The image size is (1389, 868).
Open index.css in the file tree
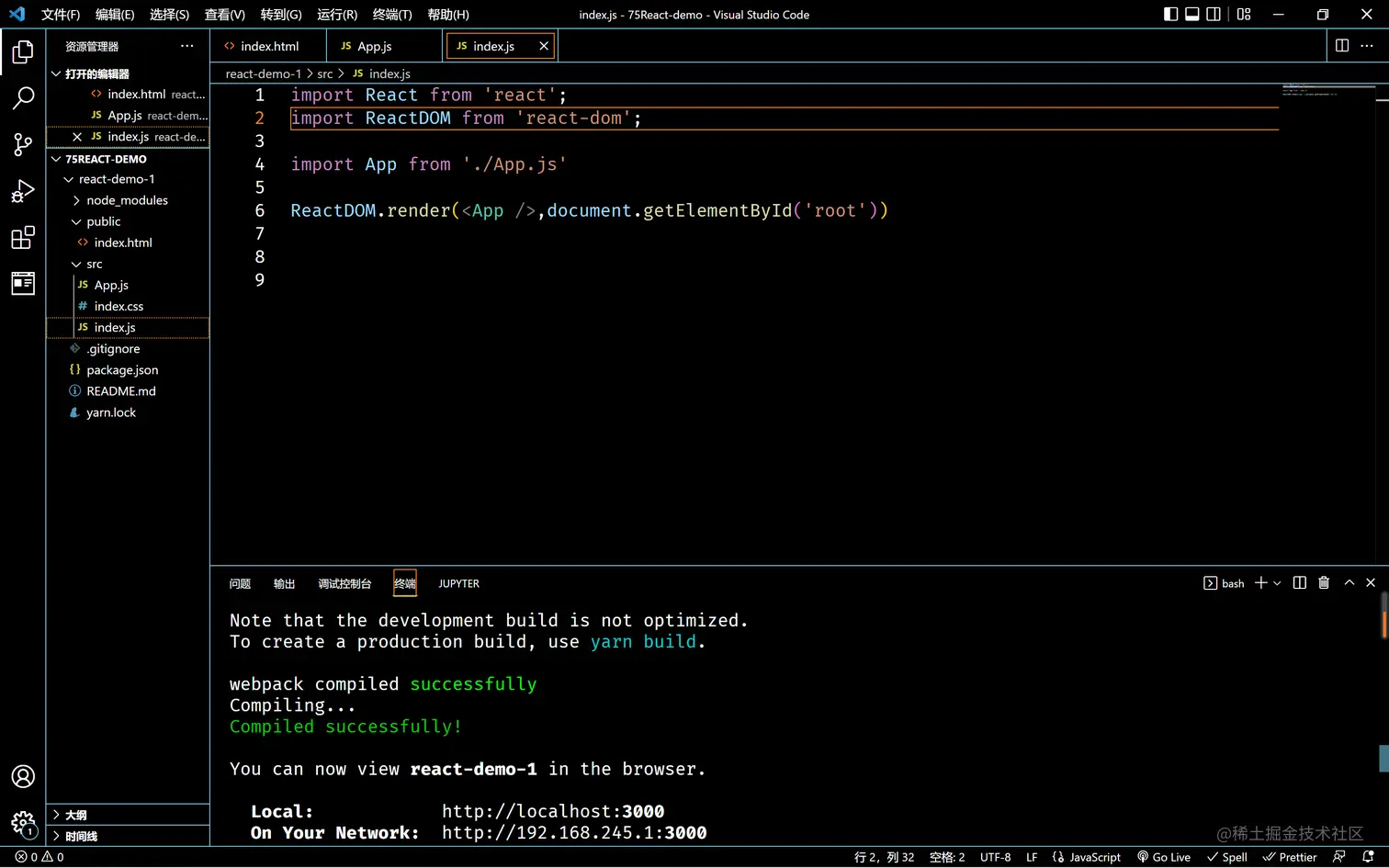[x=119, y=306]
